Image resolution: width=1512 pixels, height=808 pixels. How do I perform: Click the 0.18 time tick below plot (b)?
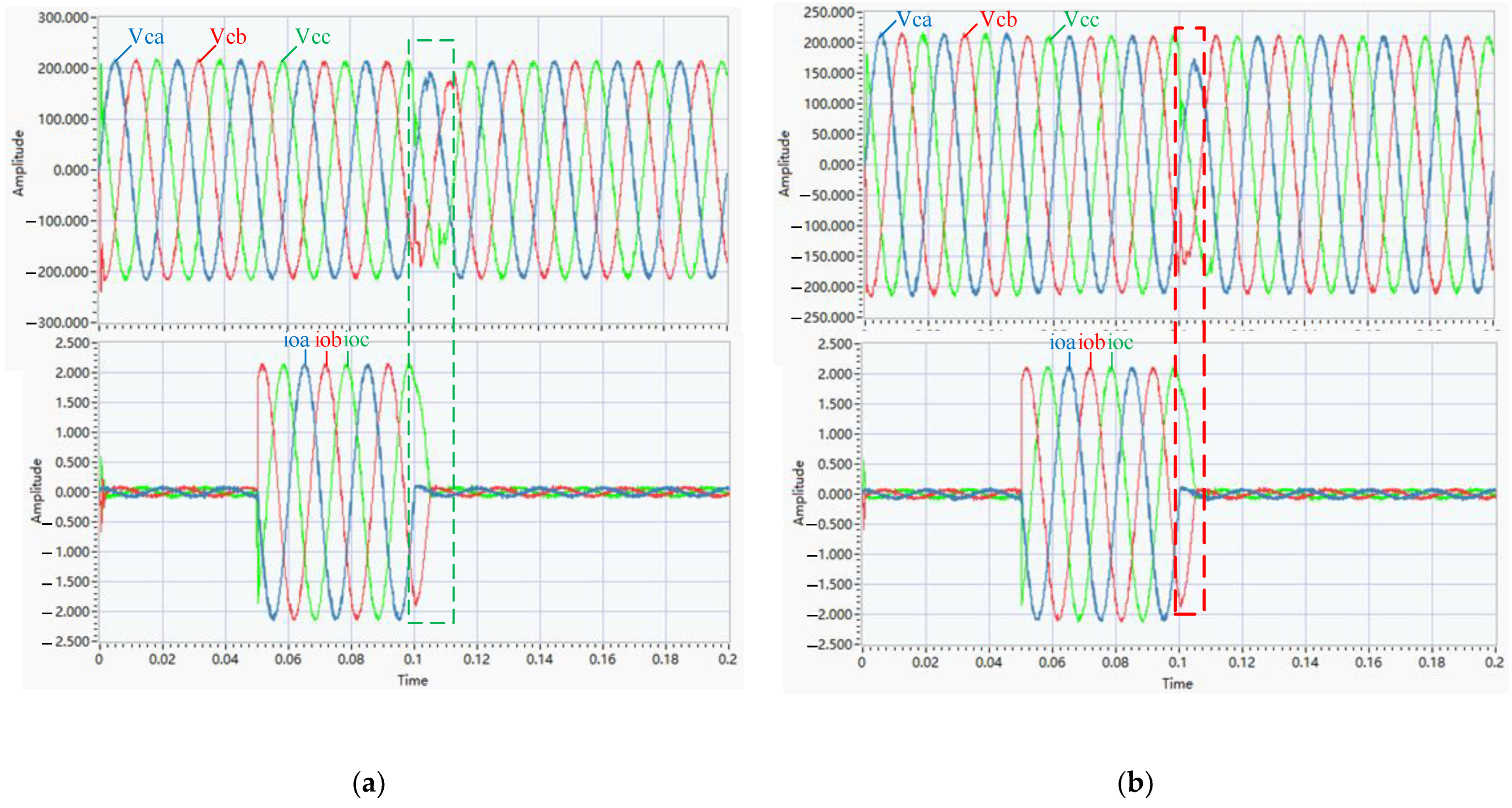pyautogui.click(x=1432, y=662)
